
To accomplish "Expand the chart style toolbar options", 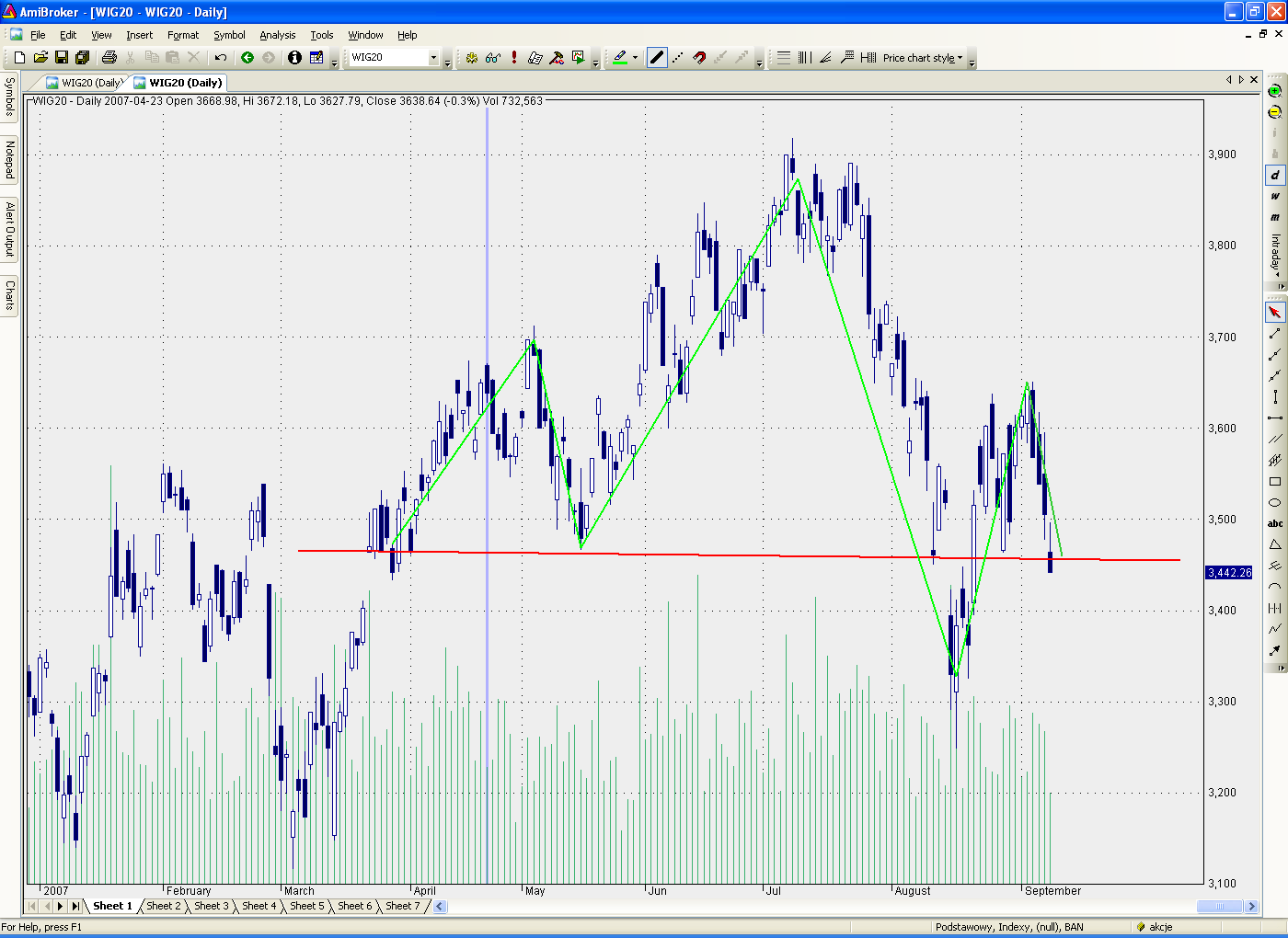I will pyautogui.click(x=972, y=61).
